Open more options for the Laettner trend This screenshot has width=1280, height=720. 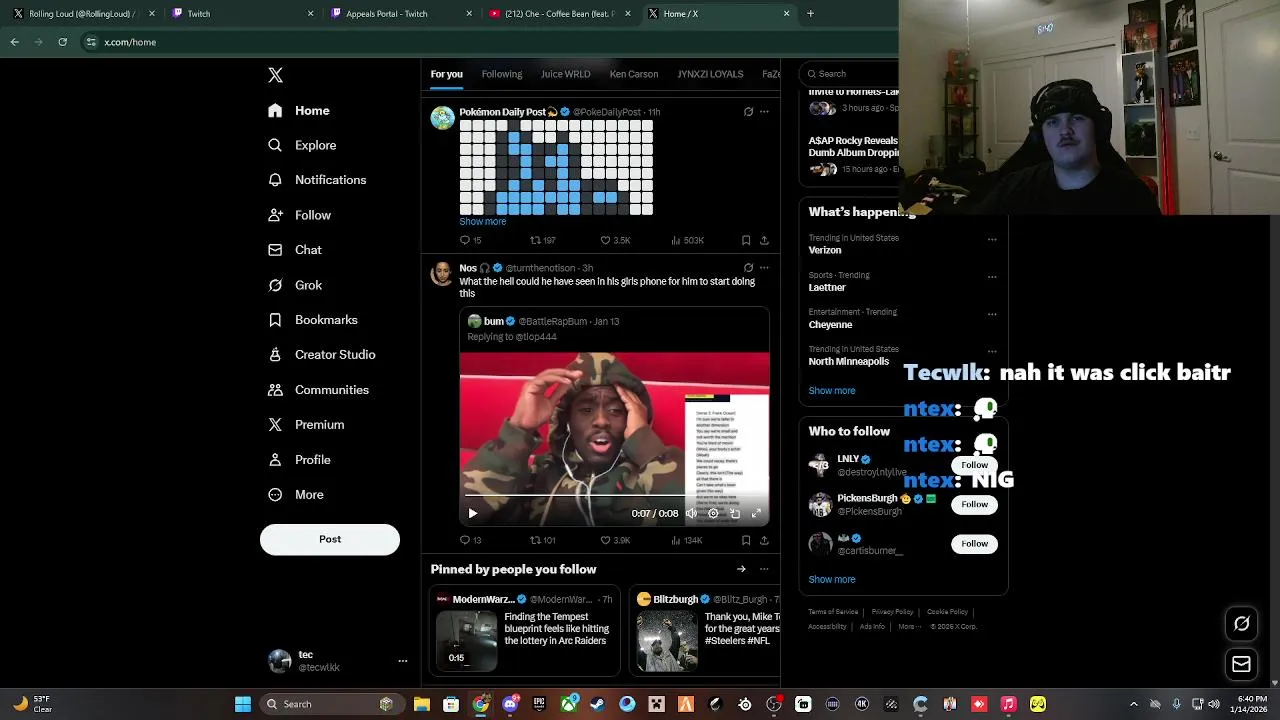pos(992,276)
